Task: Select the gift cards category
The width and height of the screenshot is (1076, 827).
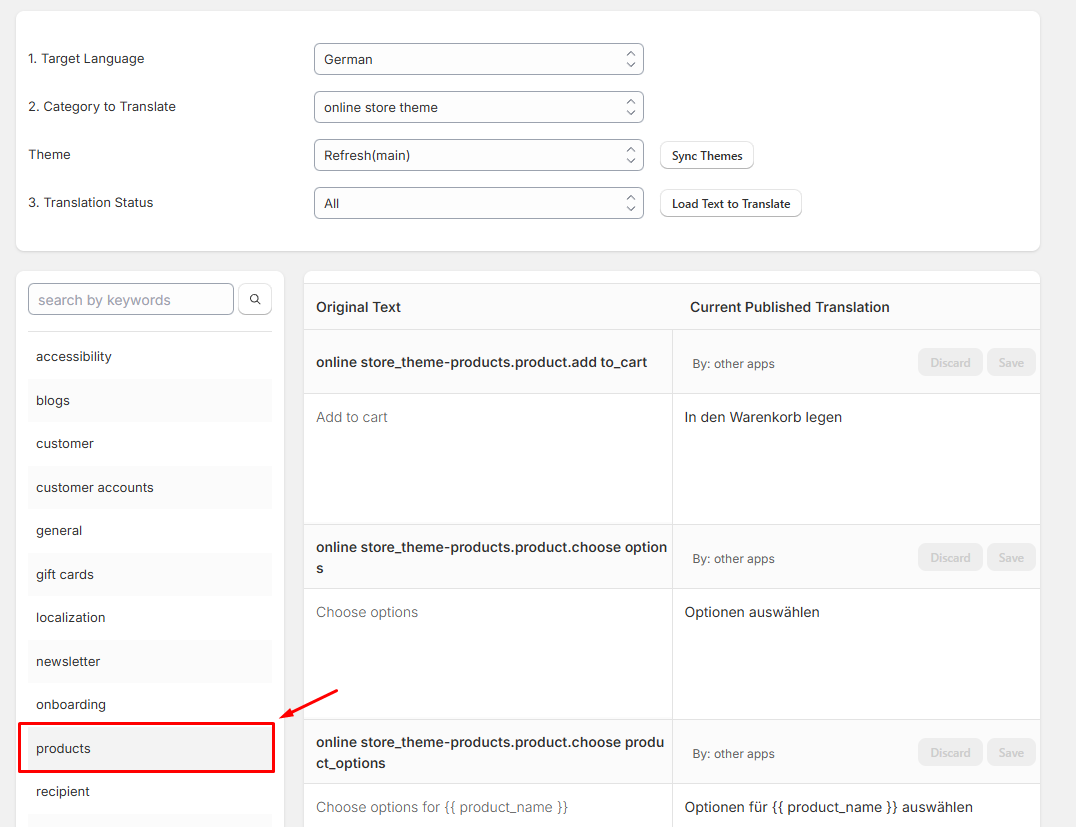Action: [x=150, y=574]
